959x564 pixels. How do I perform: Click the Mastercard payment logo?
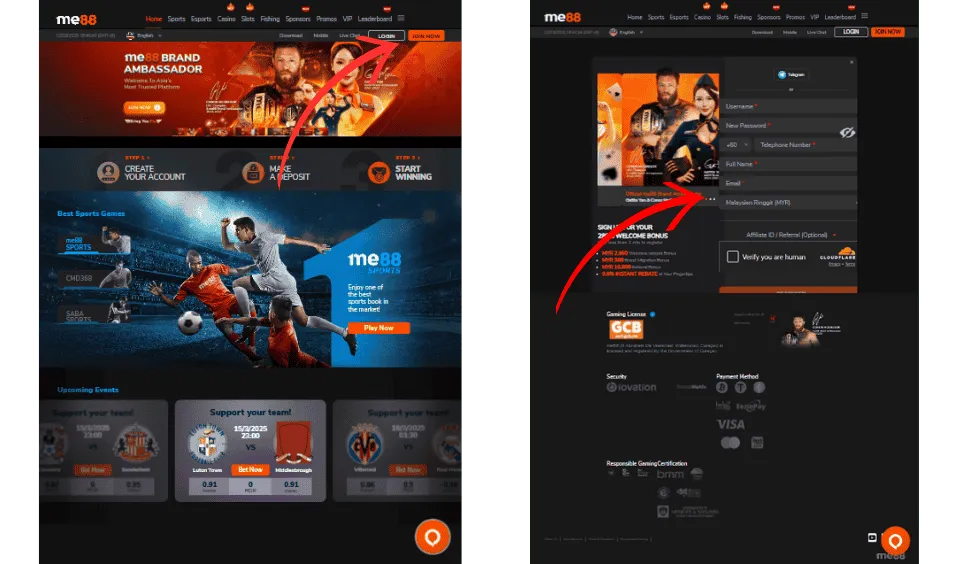click(730, 442)
